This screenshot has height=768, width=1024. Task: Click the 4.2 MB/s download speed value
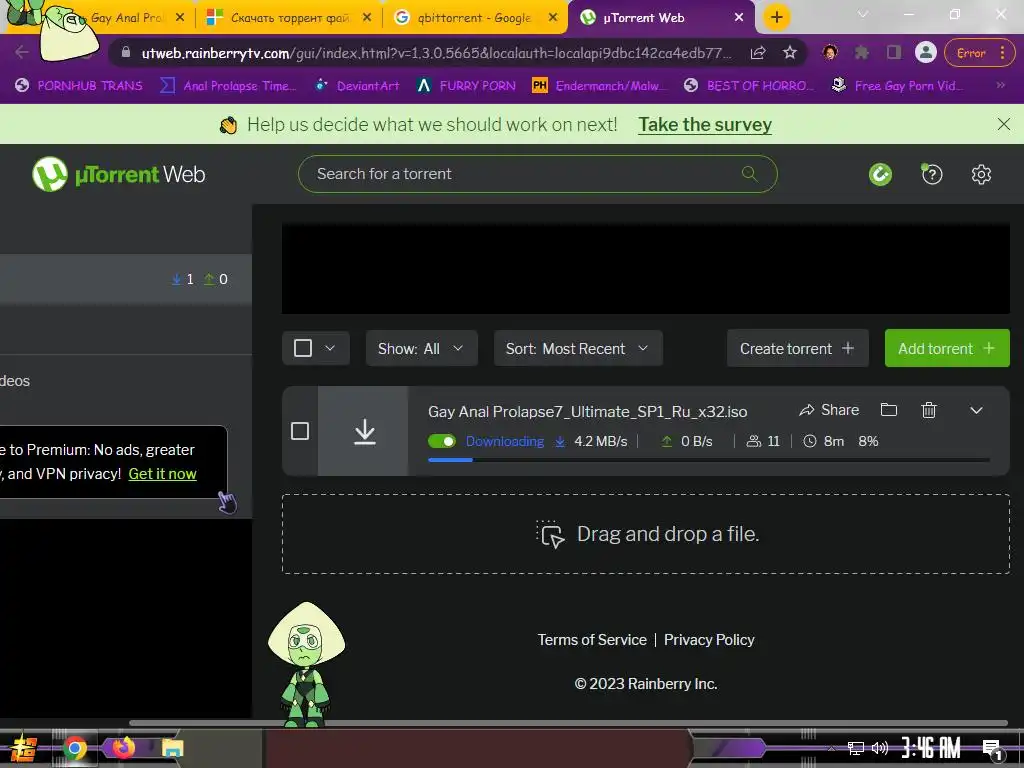(x=600, y=441)
